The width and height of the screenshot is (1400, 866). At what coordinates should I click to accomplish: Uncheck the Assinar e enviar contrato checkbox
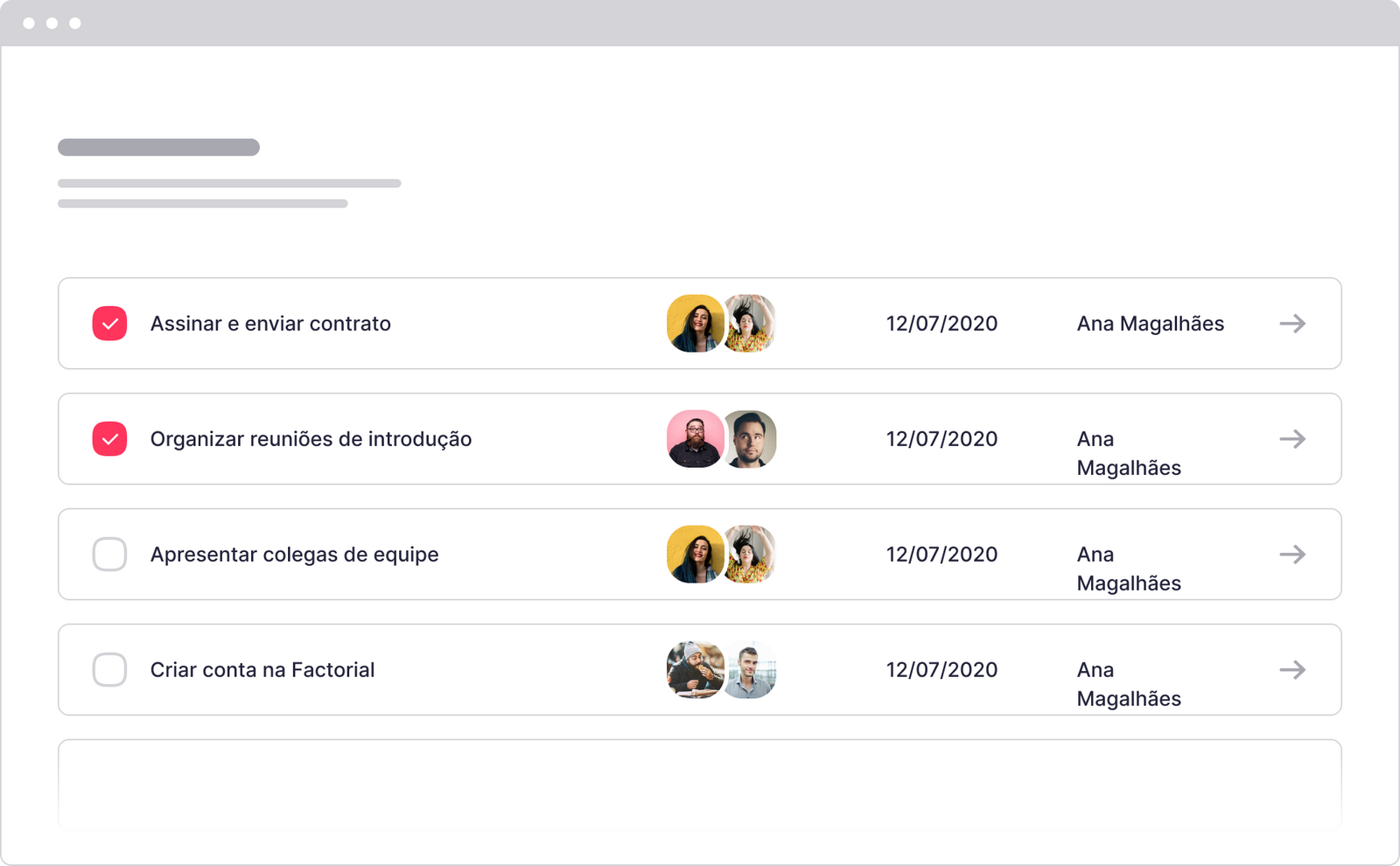click(x=110, y=324)
